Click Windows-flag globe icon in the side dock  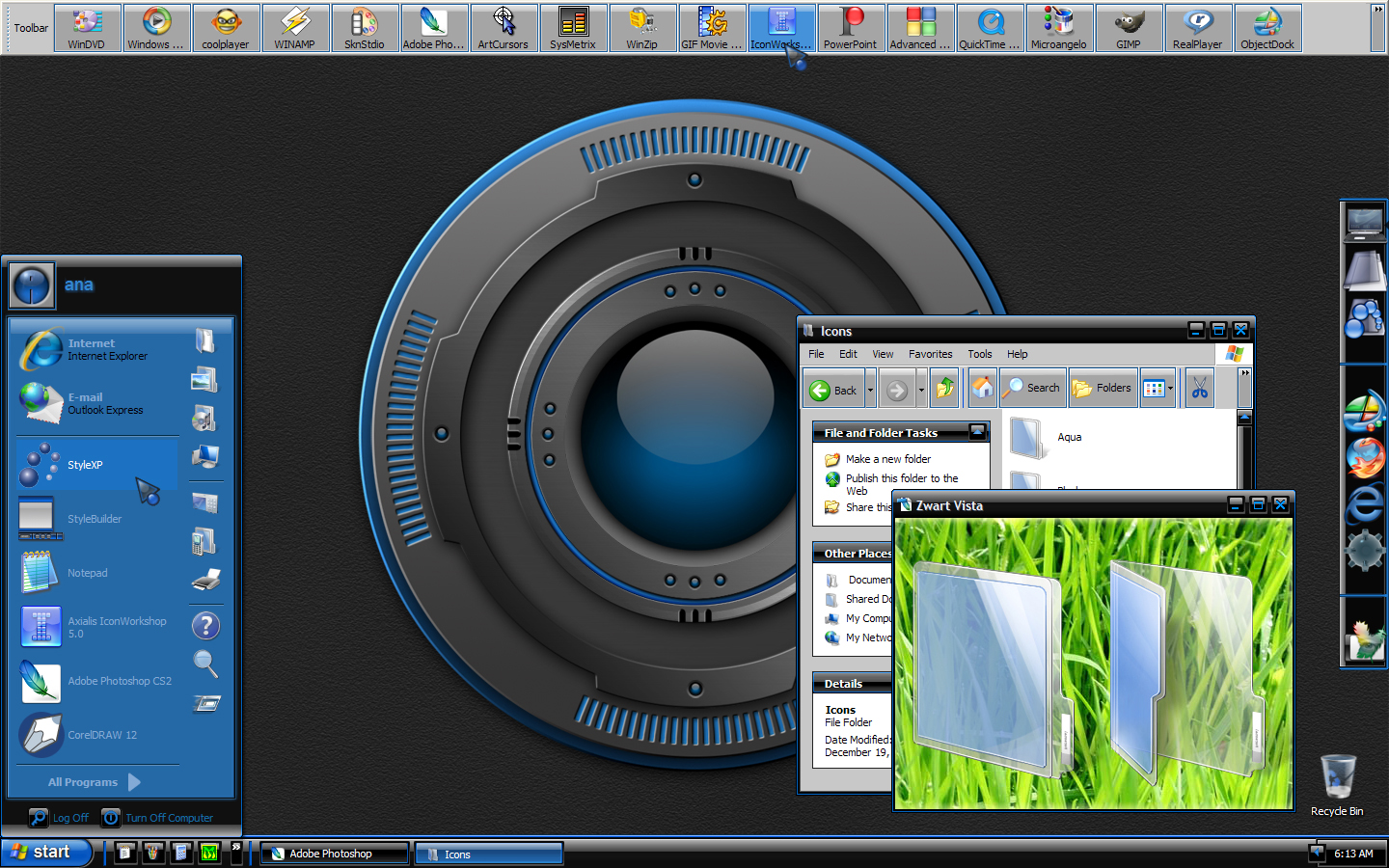click(x=1365, y=412)
